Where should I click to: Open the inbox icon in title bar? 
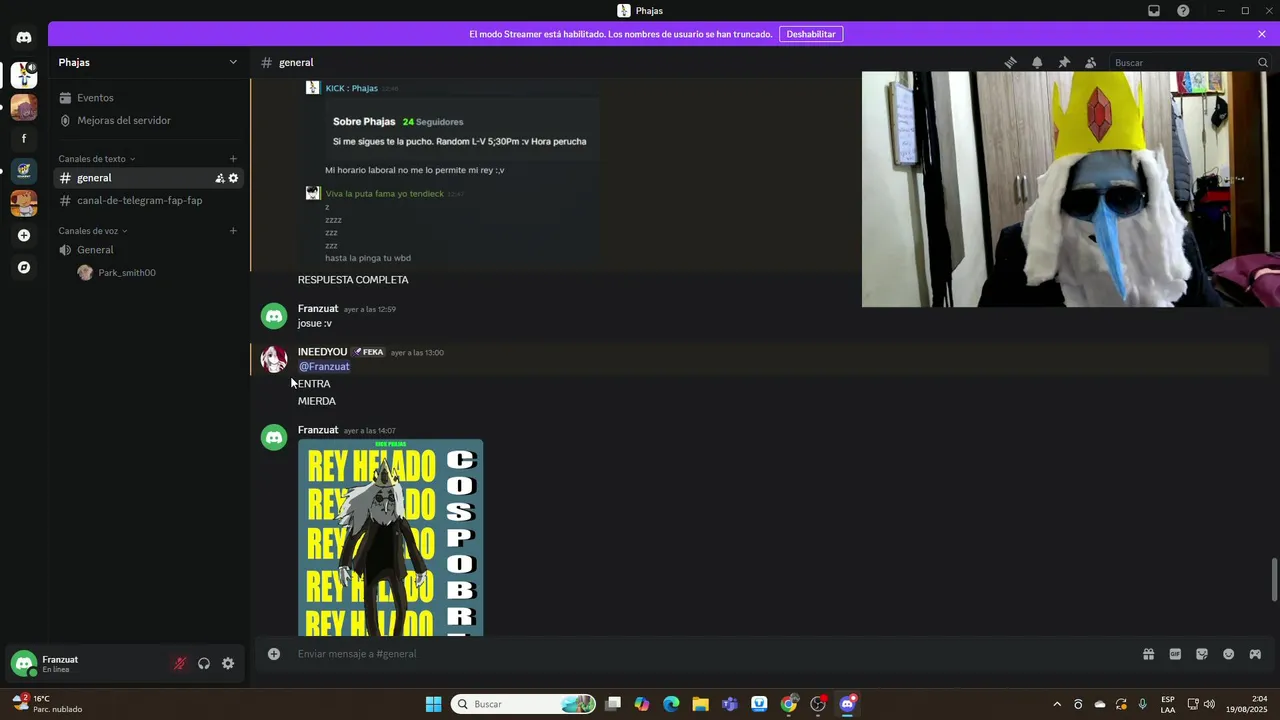click(1154, 11)
